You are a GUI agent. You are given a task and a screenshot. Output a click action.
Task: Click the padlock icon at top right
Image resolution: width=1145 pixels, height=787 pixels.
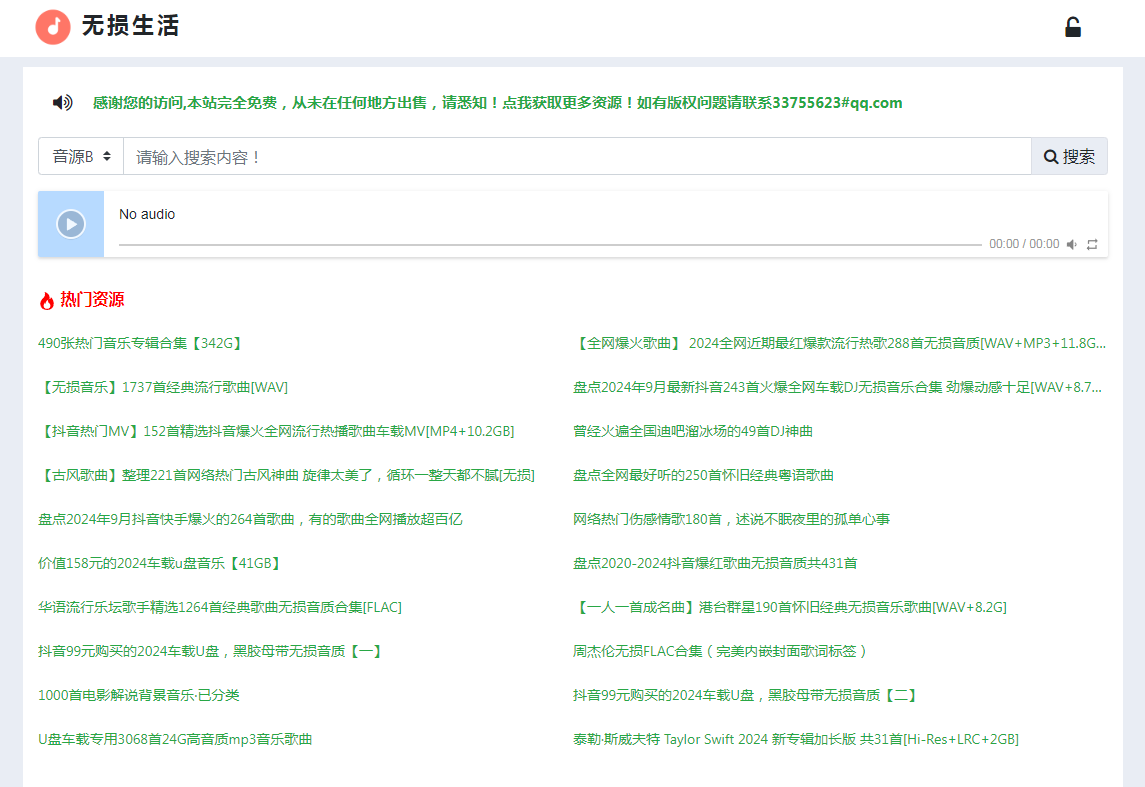pyautogui.click(x=1072, y=27)
